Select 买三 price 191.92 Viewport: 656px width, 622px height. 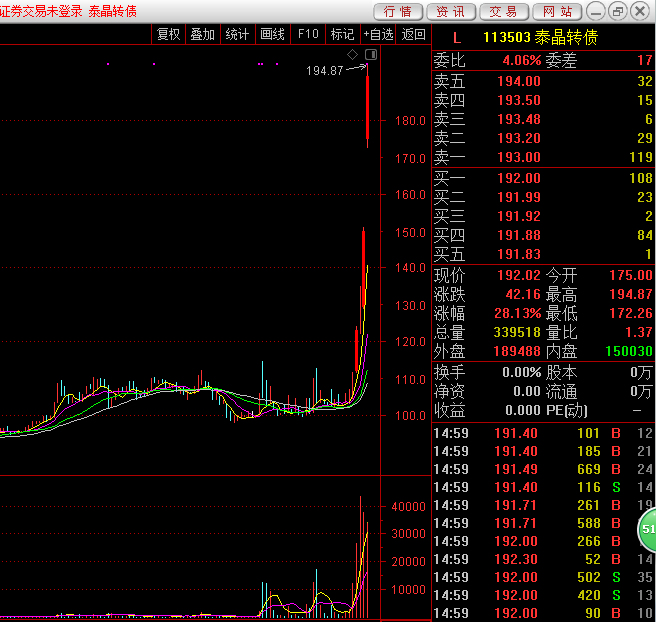519,216
